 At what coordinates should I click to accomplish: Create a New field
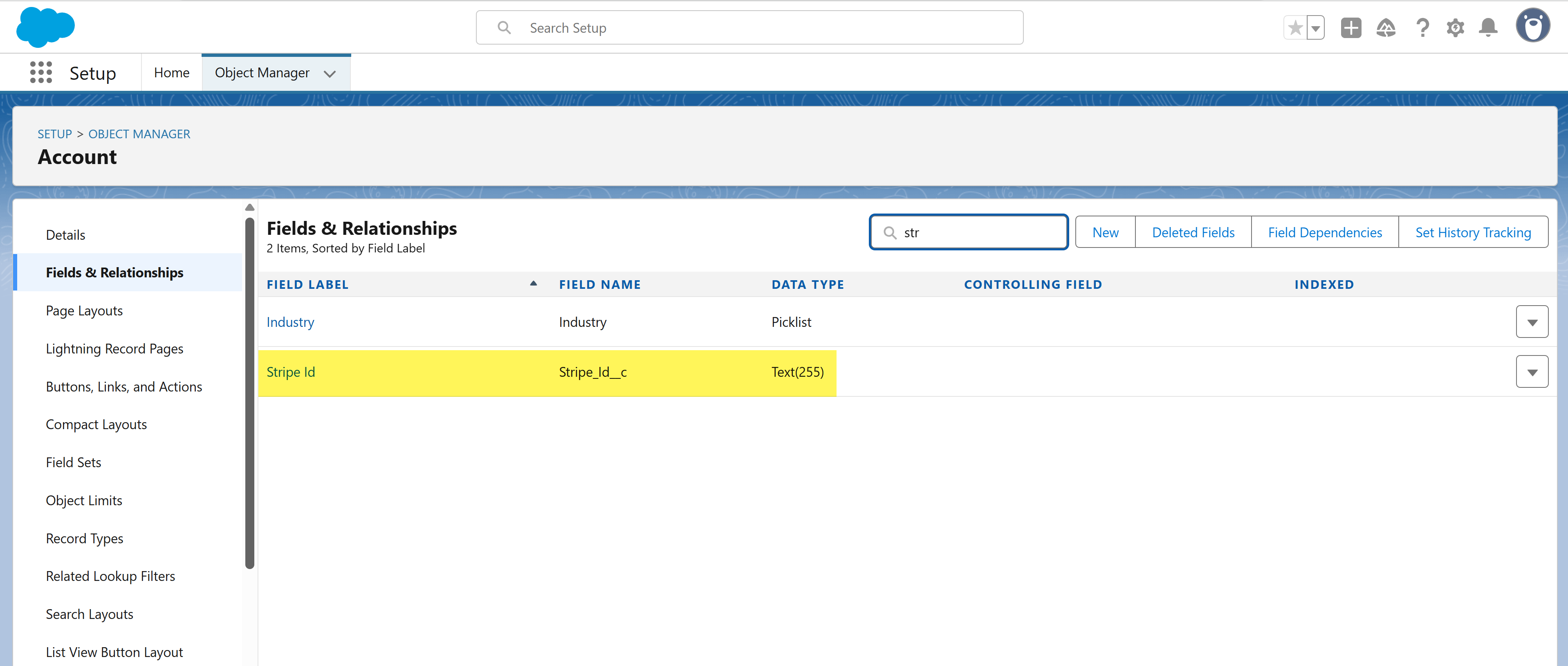click(x=1106, y=232)
